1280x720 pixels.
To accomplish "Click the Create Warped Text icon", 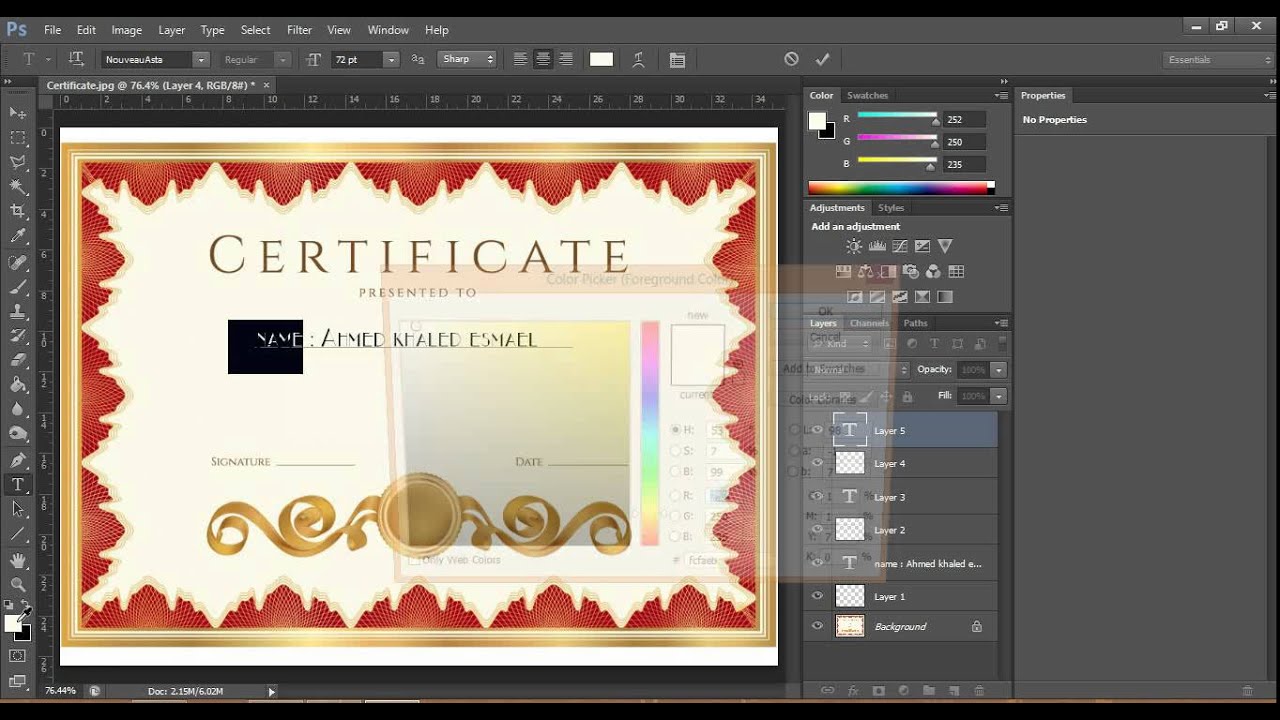I will point(638,60).
